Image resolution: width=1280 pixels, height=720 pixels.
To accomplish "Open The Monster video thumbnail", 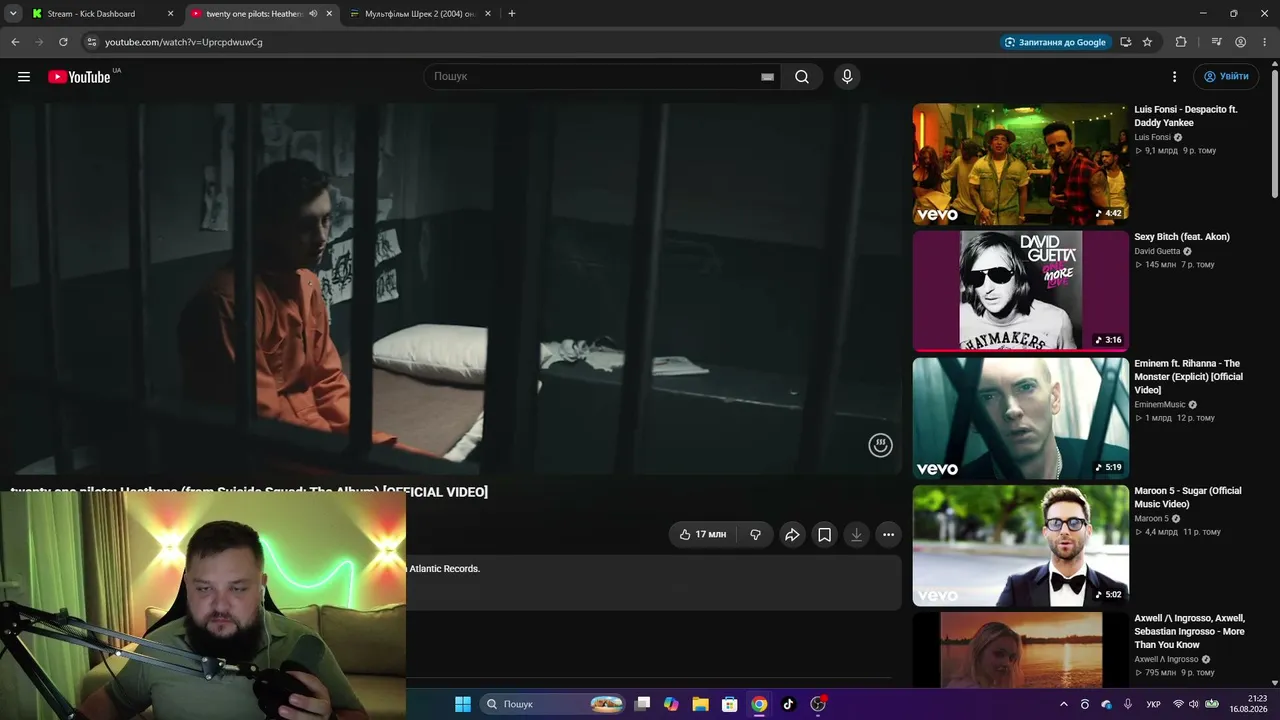I will click(1020, 418).
